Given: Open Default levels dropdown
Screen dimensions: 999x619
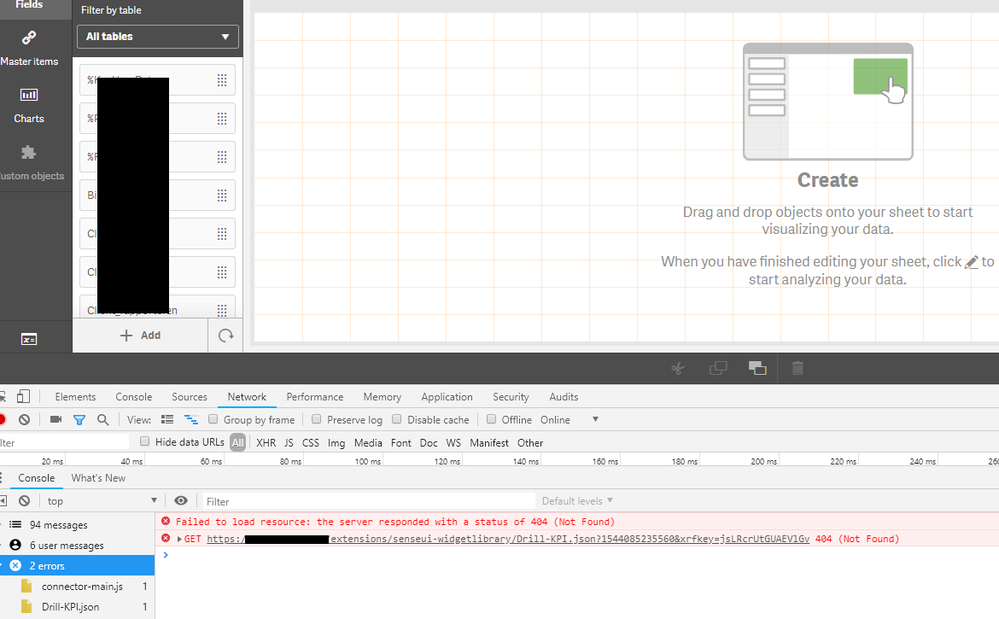Looking at the screenshot, I should [577, 501].
